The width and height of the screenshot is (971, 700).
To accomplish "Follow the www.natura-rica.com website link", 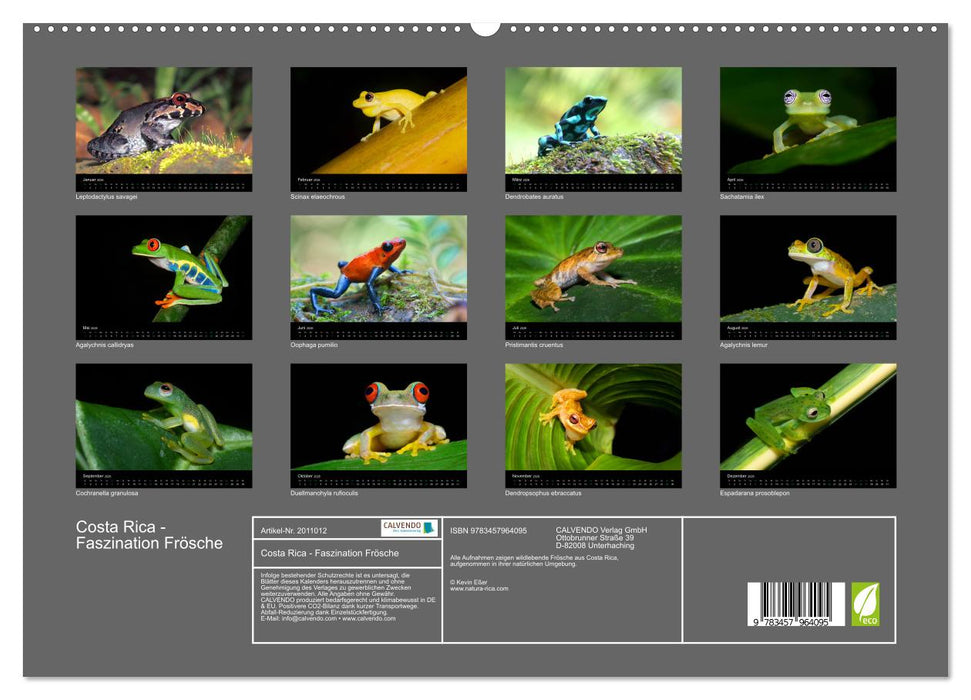I will pos(479,589).
